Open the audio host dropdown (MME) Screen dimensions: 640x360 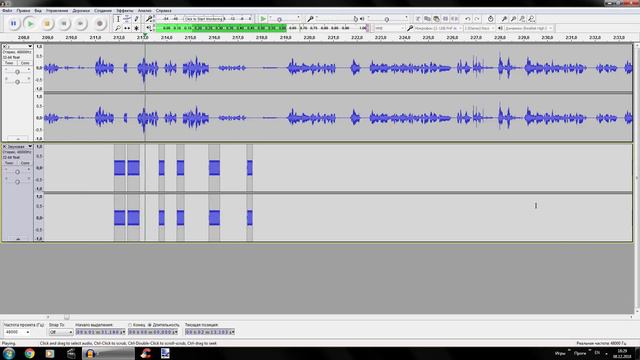(x=389, y=28)
